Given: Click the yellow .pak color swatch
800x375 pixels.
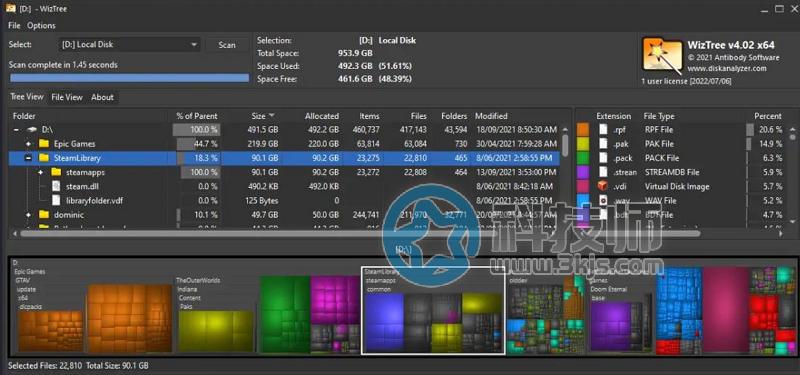Looking at the screenshot, I should (583, 144).
